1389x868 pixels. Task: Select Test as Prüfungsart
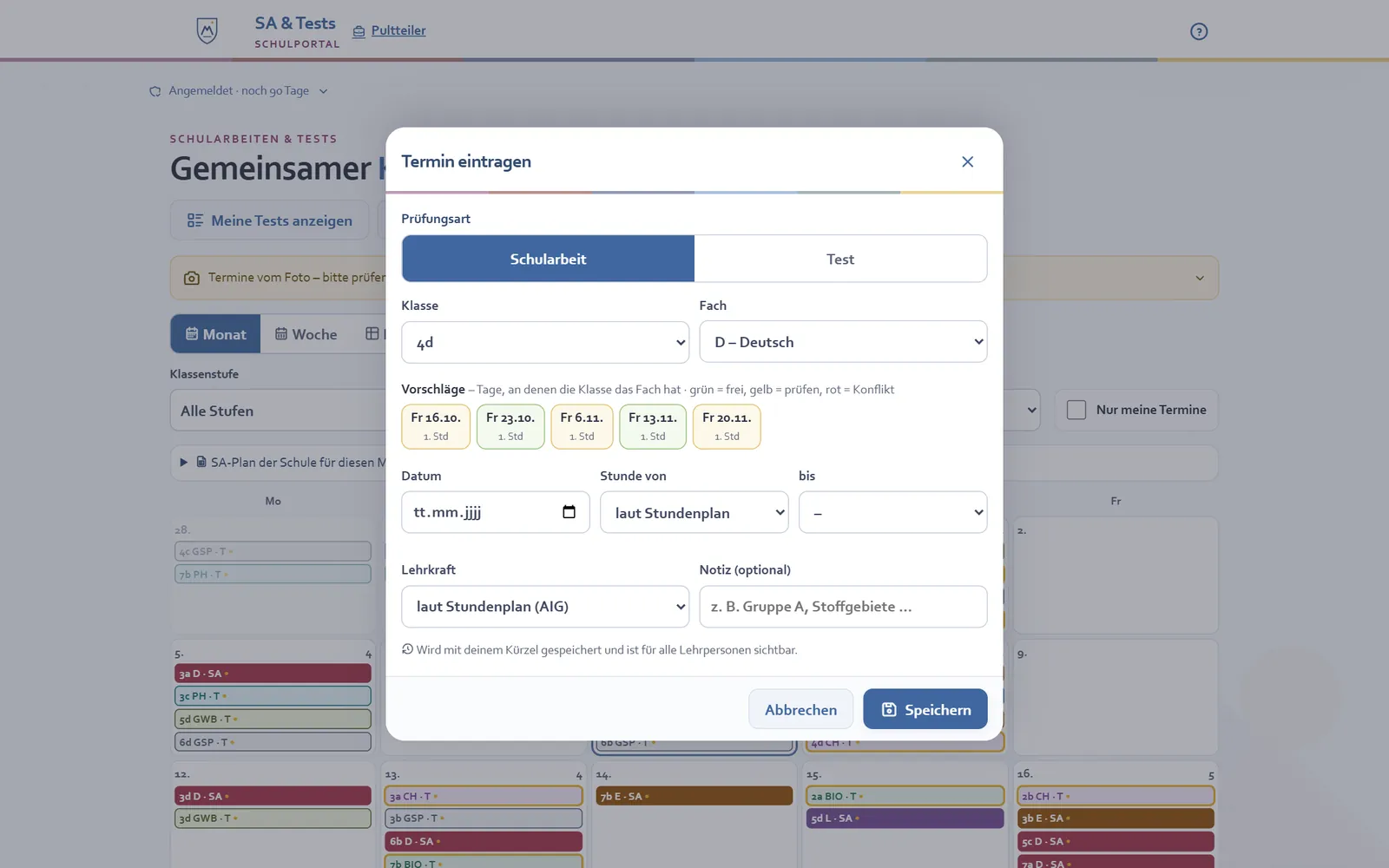click(840, 259)
